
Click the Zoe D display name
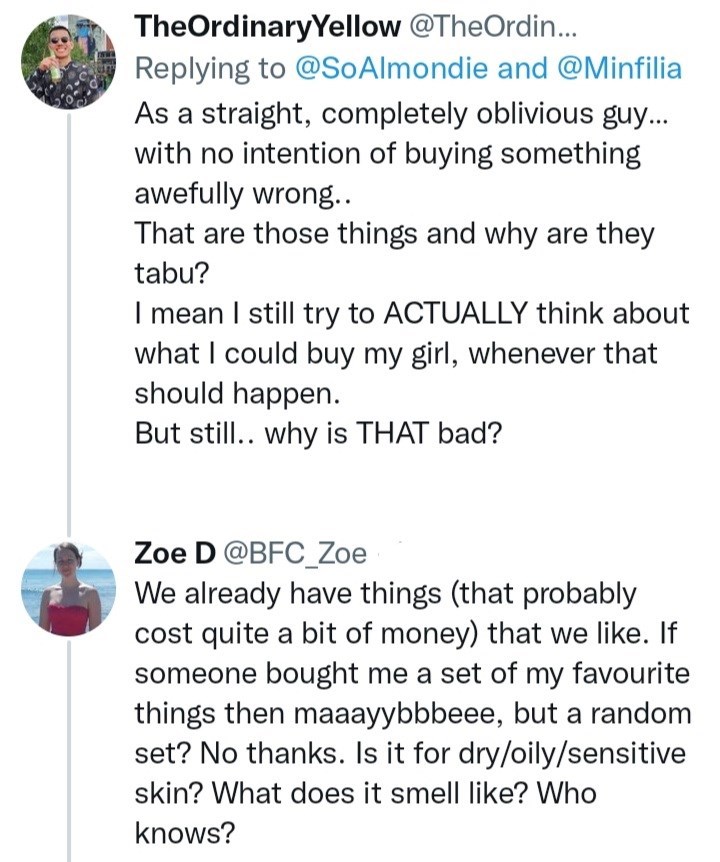click(175, 553)
